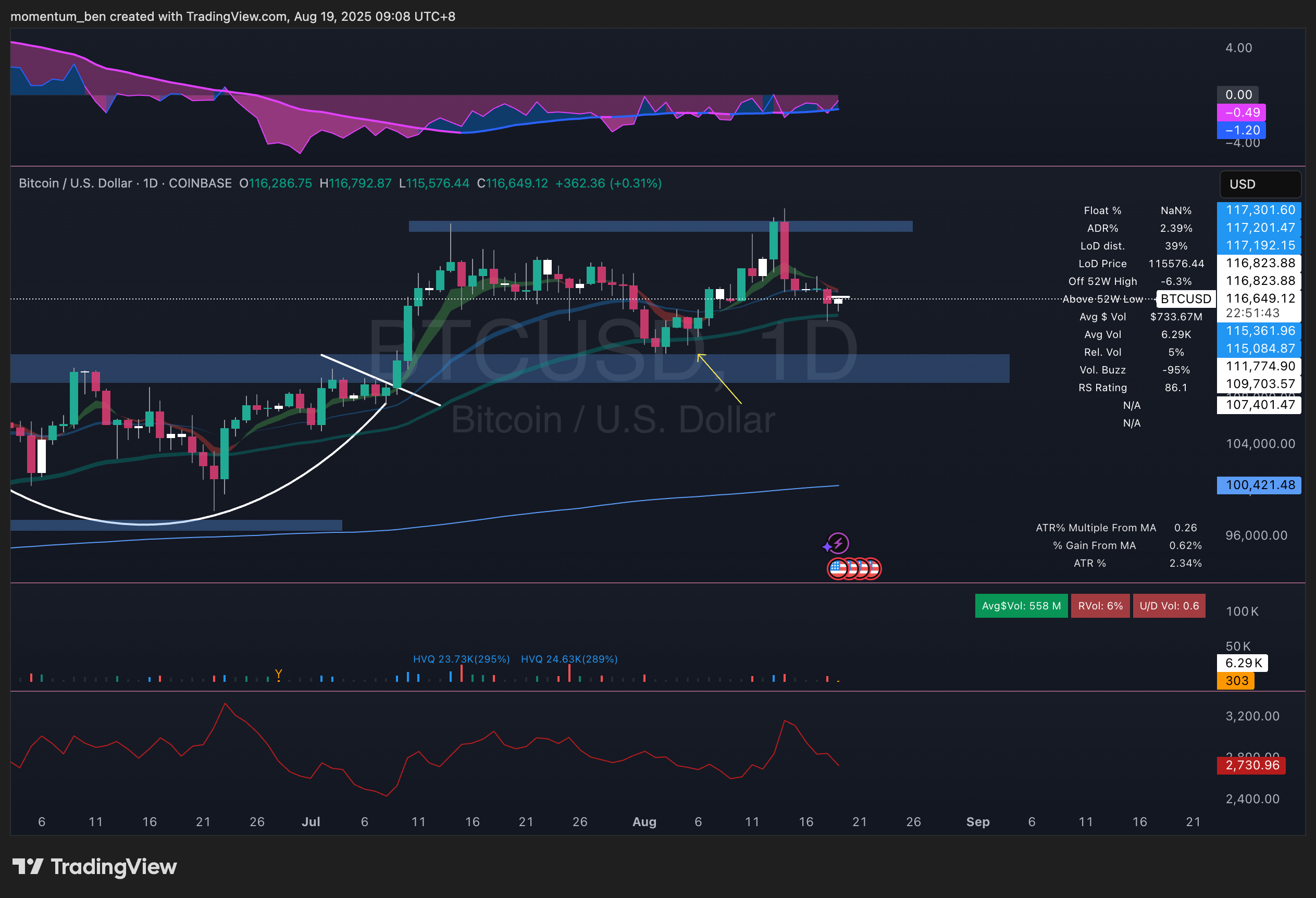Click the yellow Y marker on volume pane

click(x=278, y=674)
